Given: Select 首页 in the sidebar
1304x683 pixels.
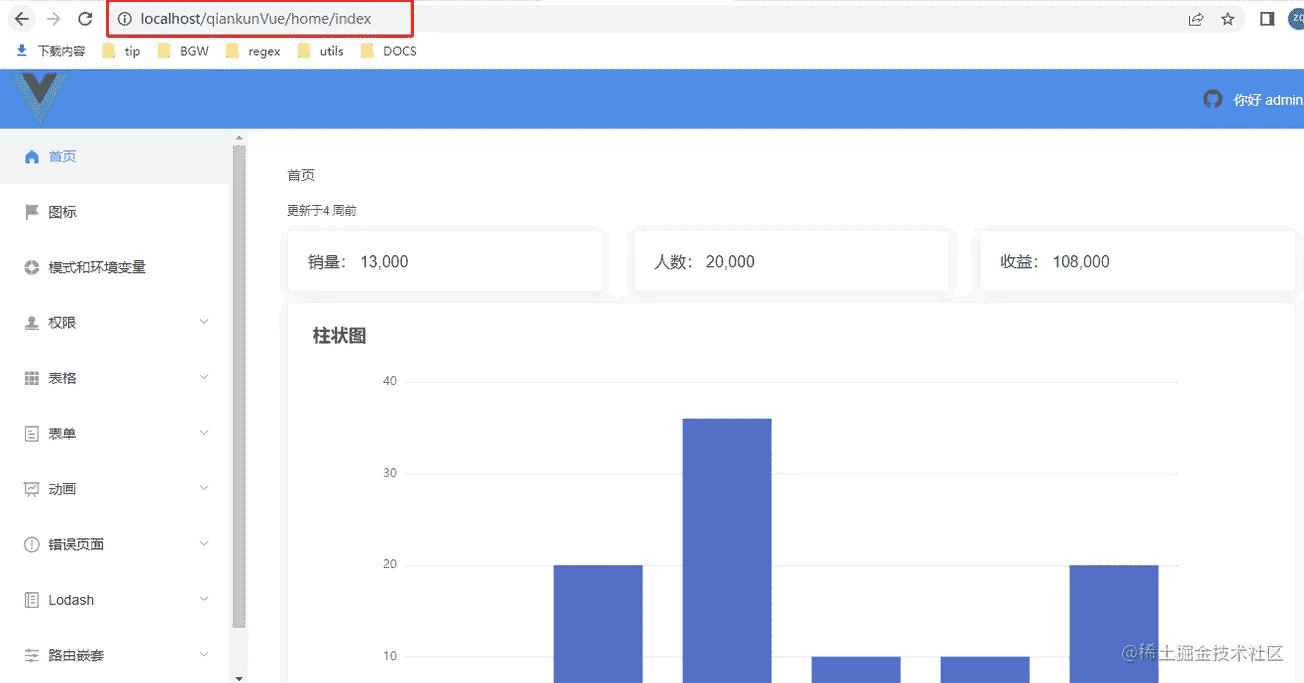Looking at the screenshot, I should pyautogui.click(x=62, y=157).
